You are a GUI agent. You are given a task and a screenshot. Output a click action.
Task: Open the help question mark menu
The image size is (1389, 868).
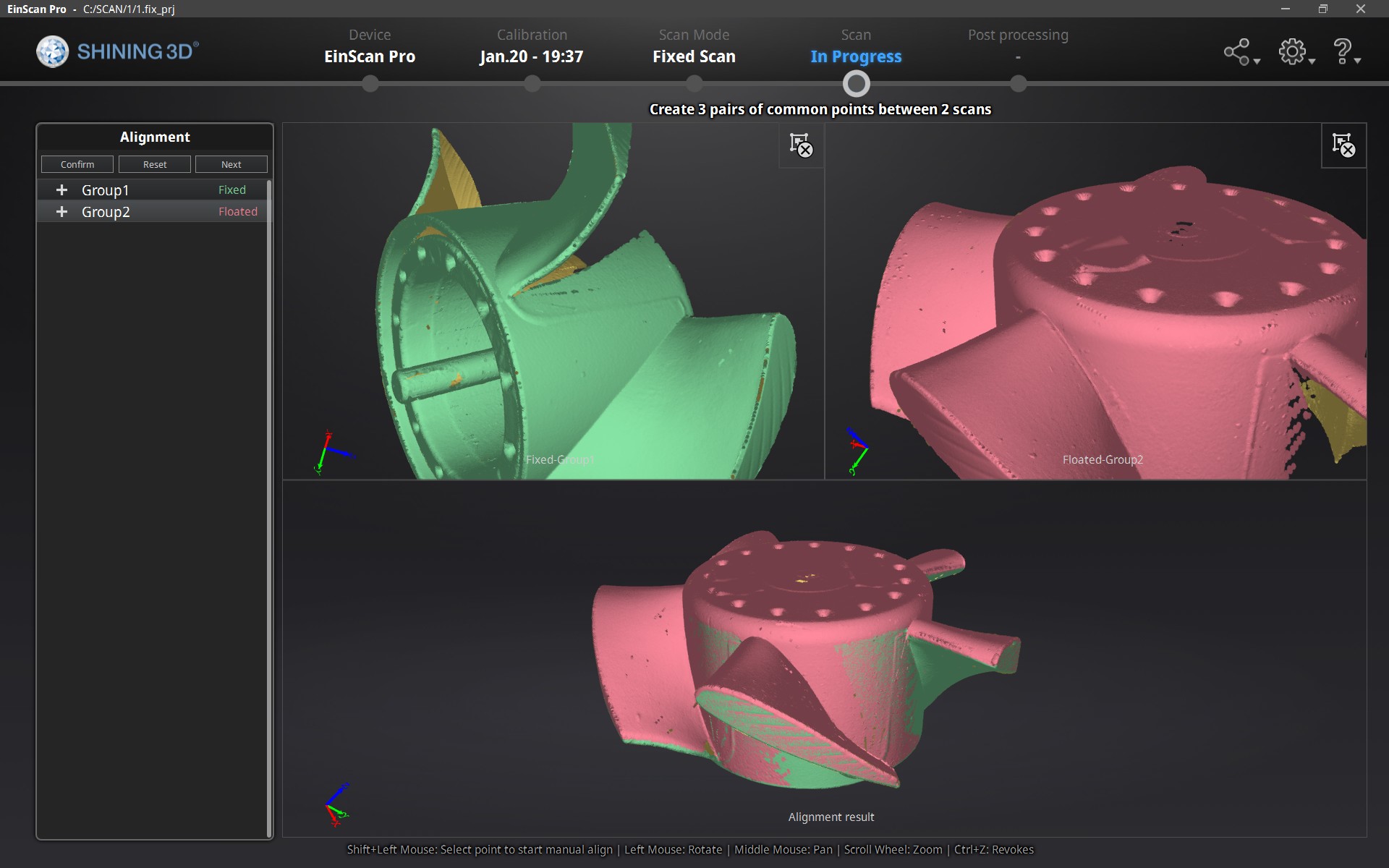pos(1342,51)
